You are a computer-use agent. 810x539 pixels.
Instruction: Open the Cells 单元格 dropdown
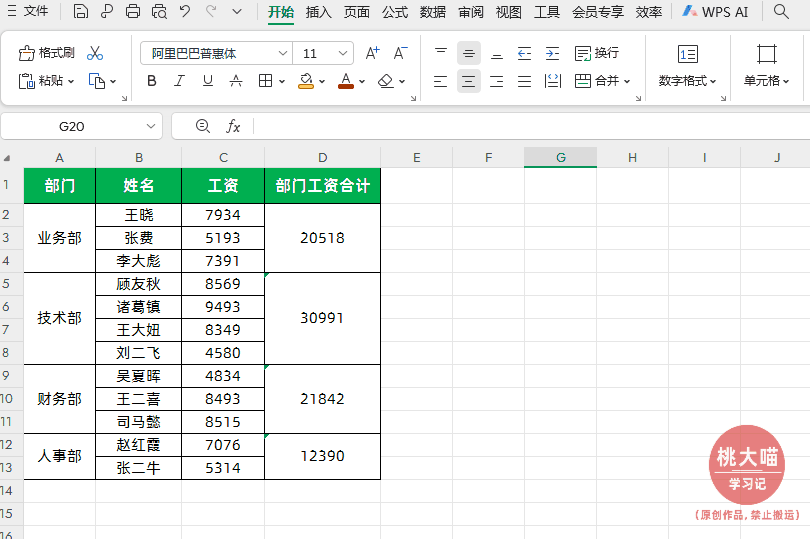click(767, 81)
